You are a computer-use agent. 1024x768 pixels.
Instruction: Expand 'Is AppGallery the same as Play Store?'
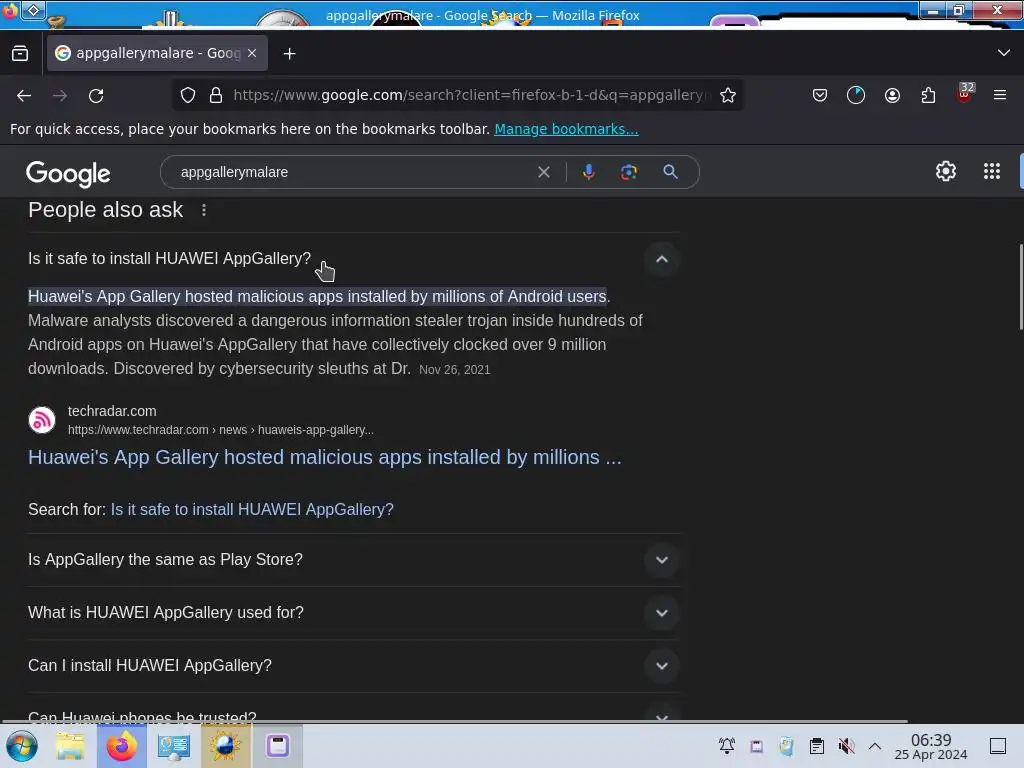pyautogui.click(x=353, y=560)
